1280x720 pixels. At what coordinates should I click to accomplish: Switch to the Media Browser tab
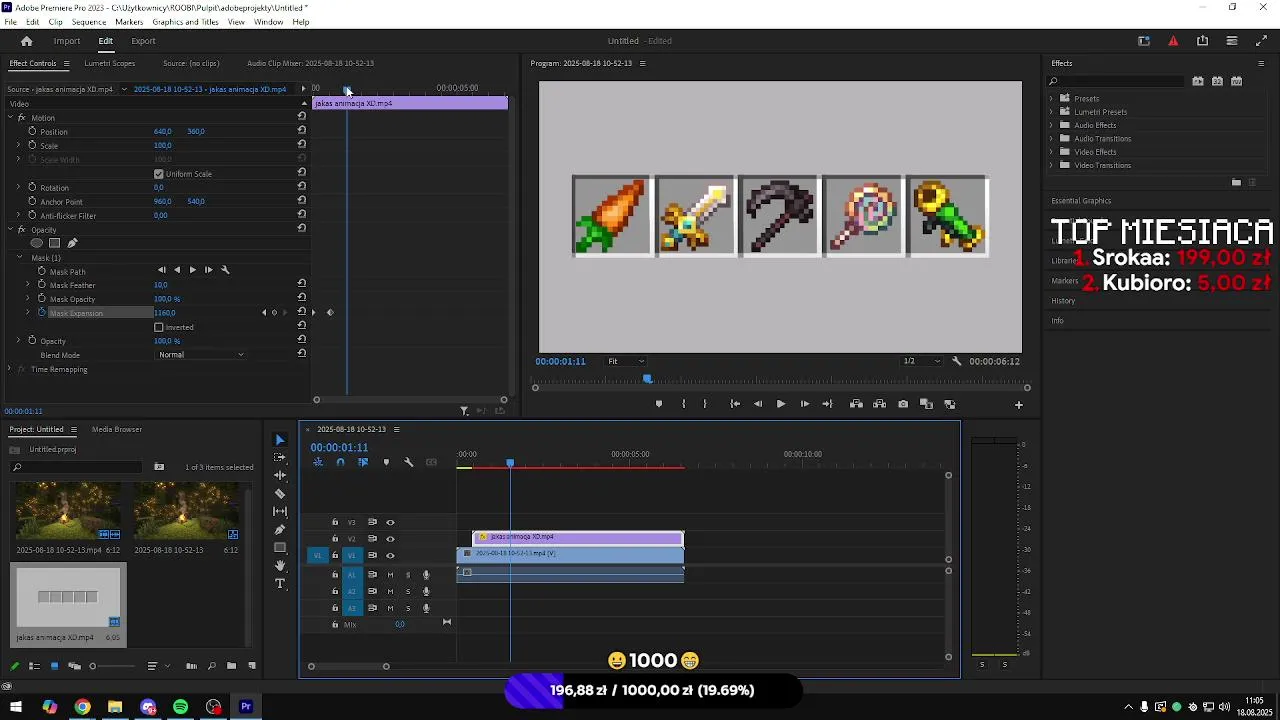tap(117, 429)
